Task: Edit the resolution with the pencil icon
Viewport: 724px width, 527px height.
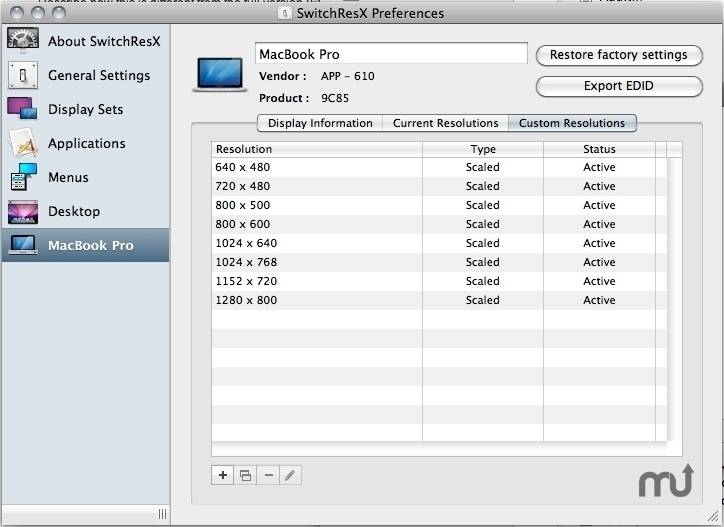Action: coord(290,475)
